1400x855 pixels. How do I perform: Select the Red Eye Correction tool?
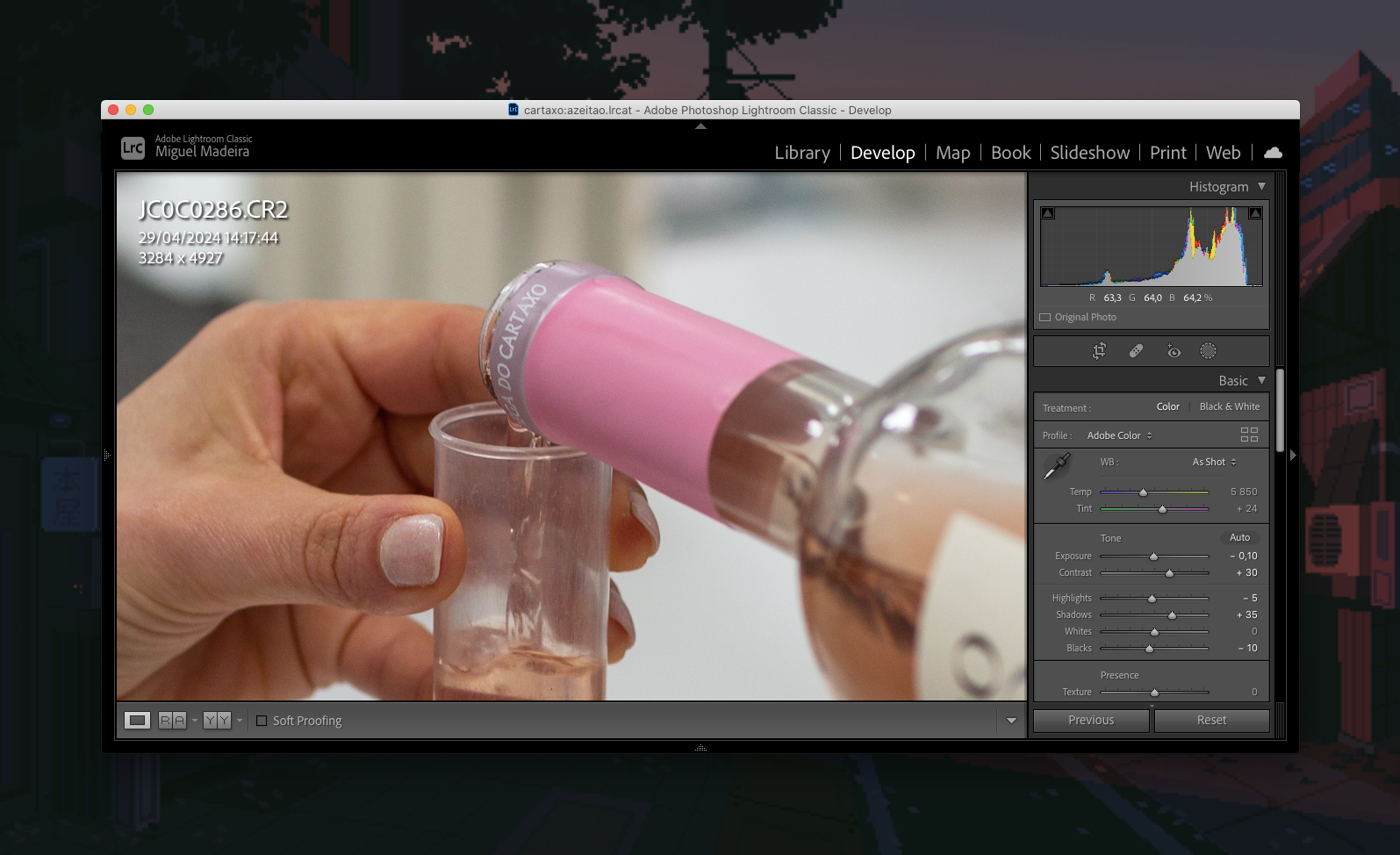(x=1174, y=351)
